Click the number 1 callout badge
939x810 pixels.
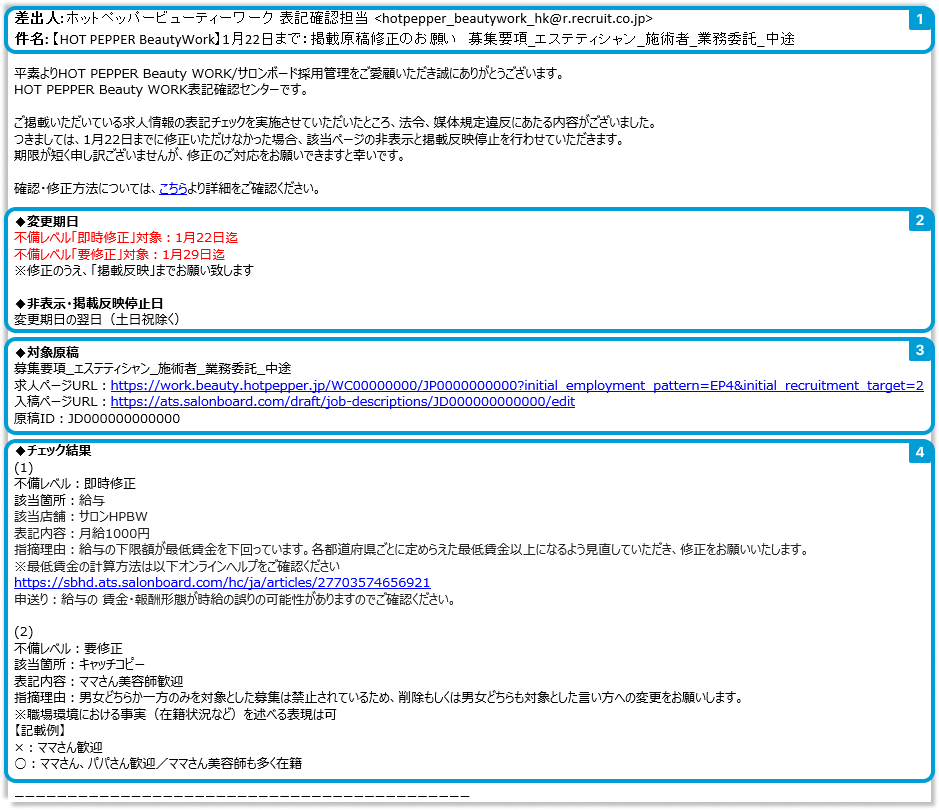920,20
